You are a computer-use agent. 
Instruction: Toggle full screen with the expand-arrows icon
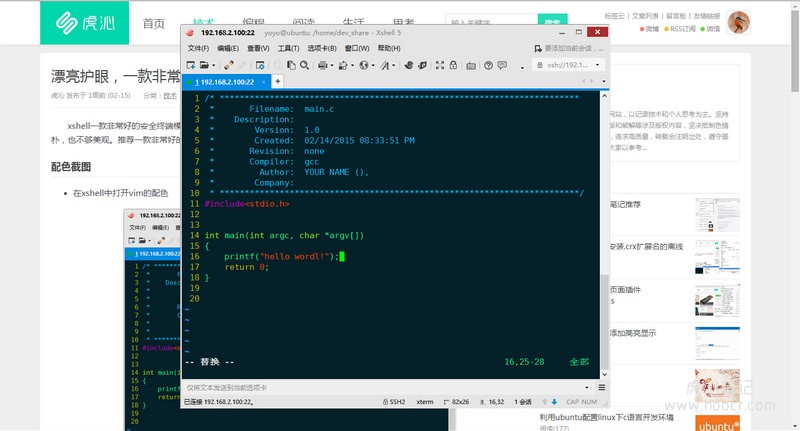[440, 65]
